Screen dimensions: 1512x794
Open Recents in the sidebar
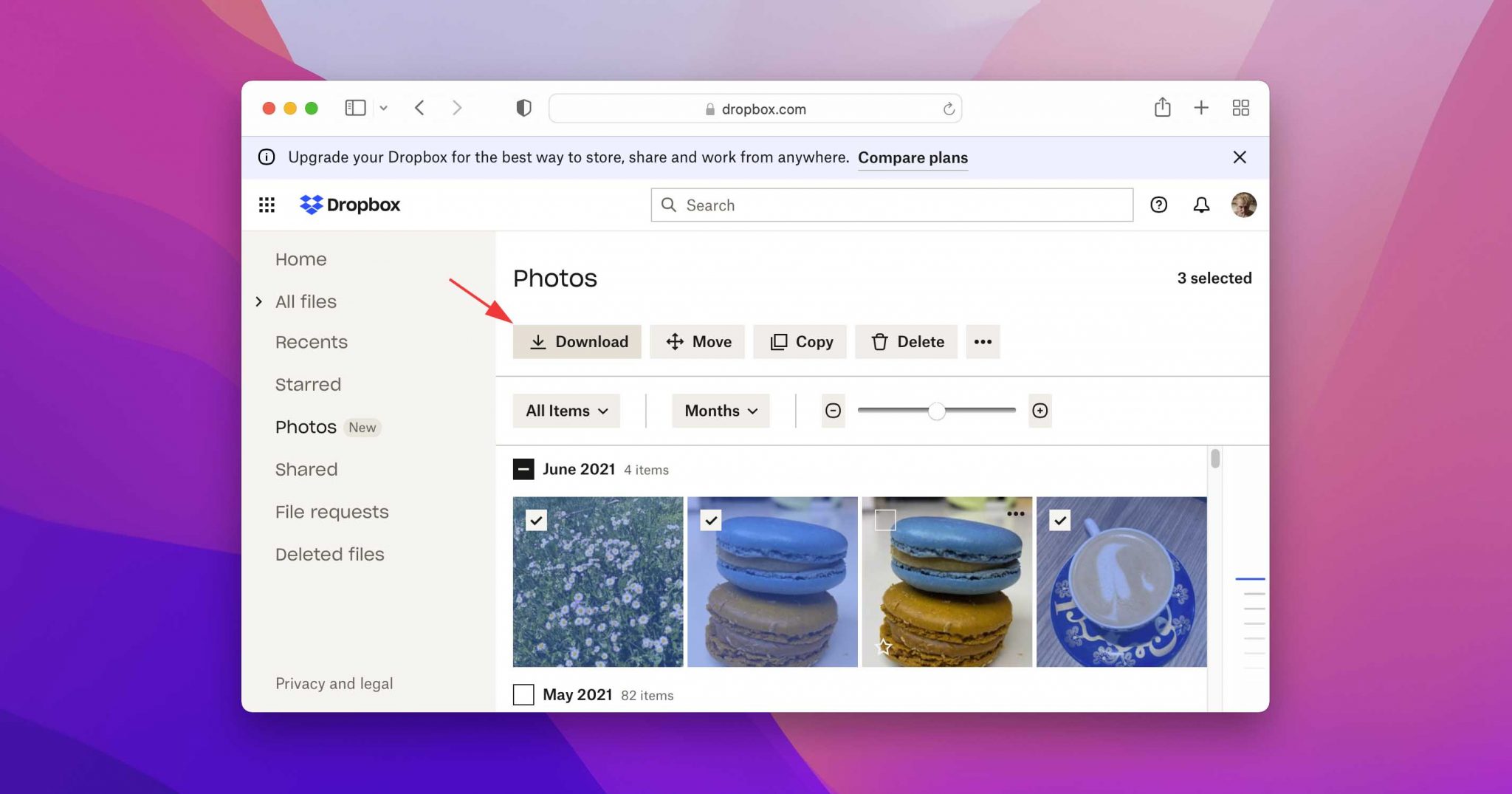pyautogui.click(x=311, y=342)
